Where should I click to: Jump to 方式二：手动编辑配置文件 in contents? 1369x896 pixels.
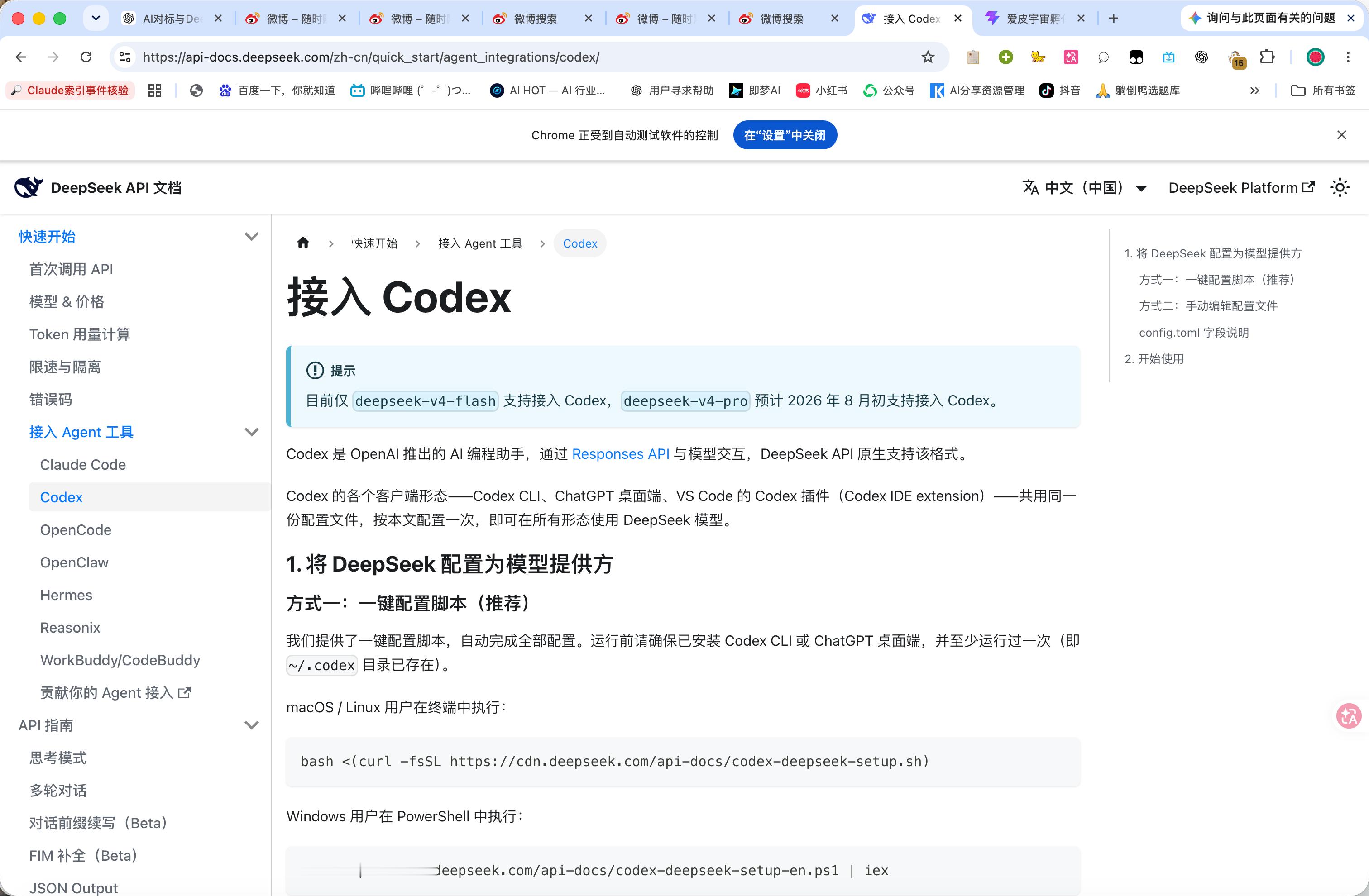click(1209, 306)
